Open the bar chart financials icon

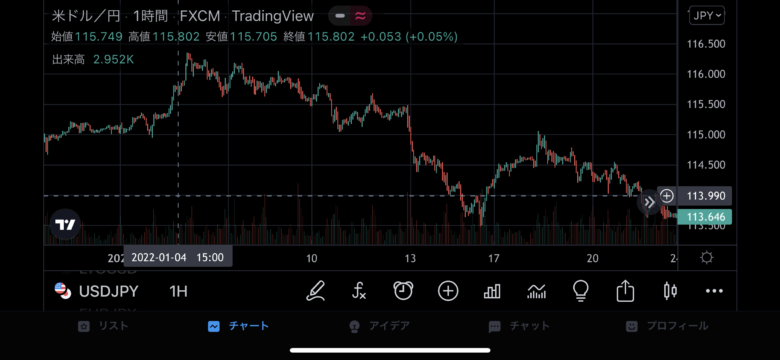click(x=492, y=291)
